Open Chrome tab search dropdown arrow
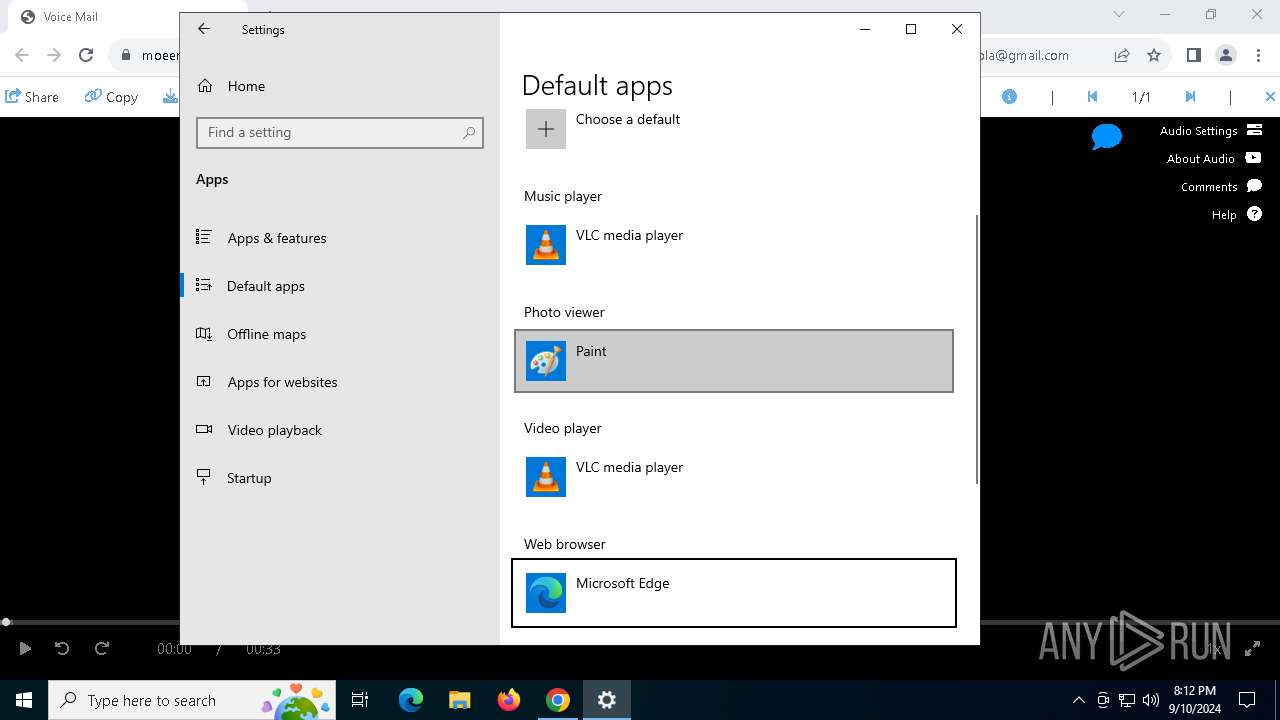This screenshot has height=720, width=1280. point(1119,14)
